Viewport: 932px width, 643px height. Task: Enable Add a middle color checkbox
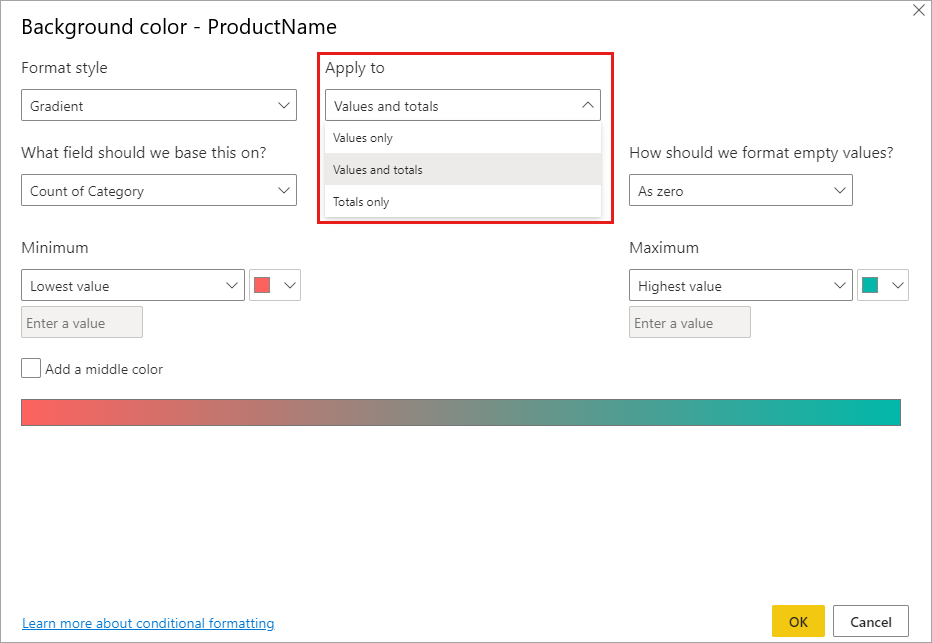[x=31, y=368]
